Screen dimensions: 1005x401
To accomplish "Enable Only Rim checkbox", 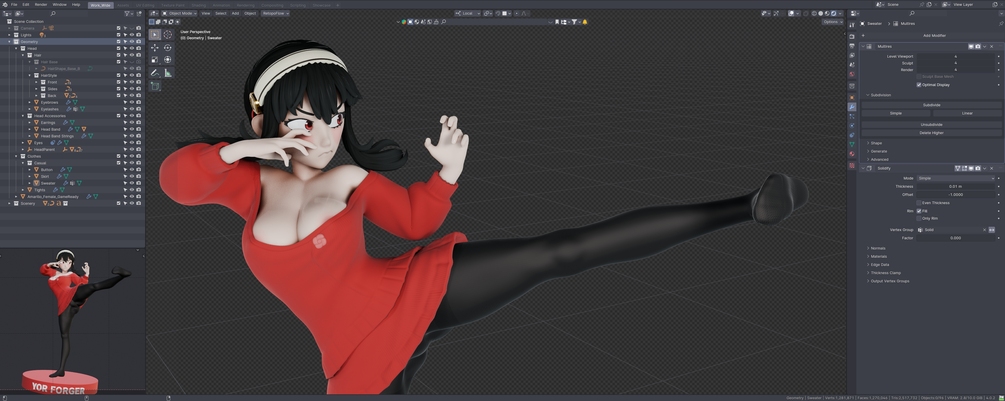I will tap(918, 218).
